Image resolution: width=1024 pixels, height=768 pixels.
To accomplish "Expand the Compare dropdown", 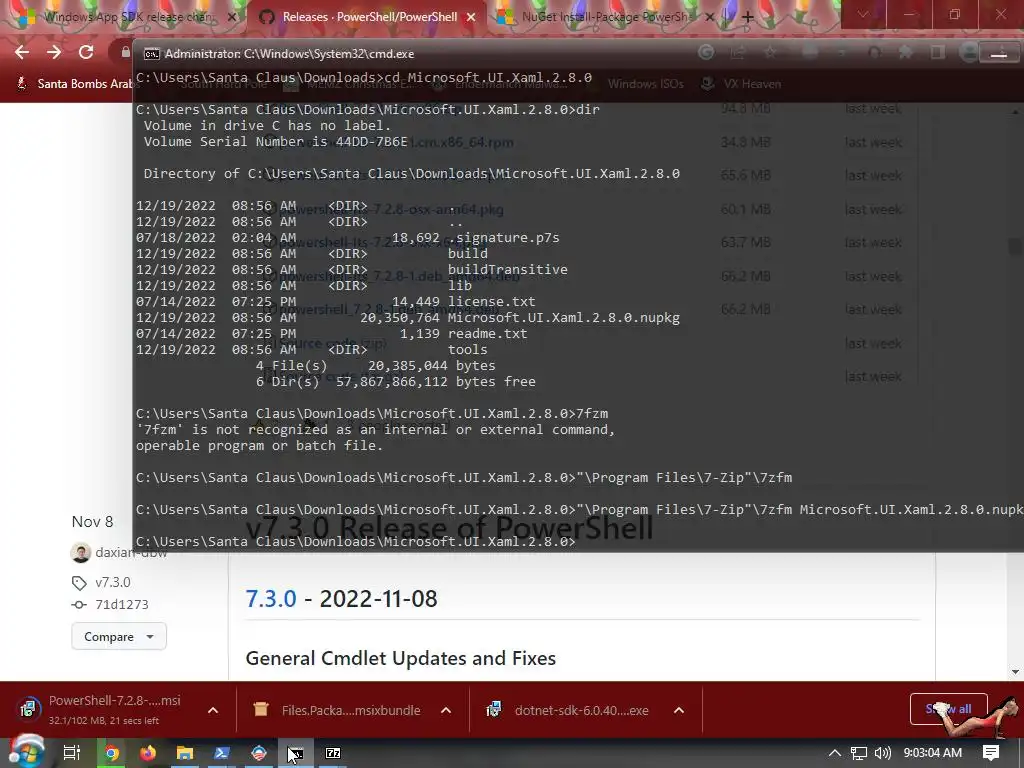I will (x=119, y=637).
